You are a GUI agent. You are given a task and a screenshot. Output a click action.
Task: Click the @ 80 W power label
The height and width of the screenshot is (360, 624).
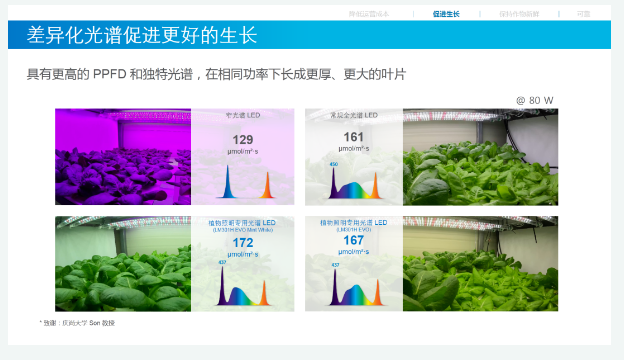tap(535, 100)
